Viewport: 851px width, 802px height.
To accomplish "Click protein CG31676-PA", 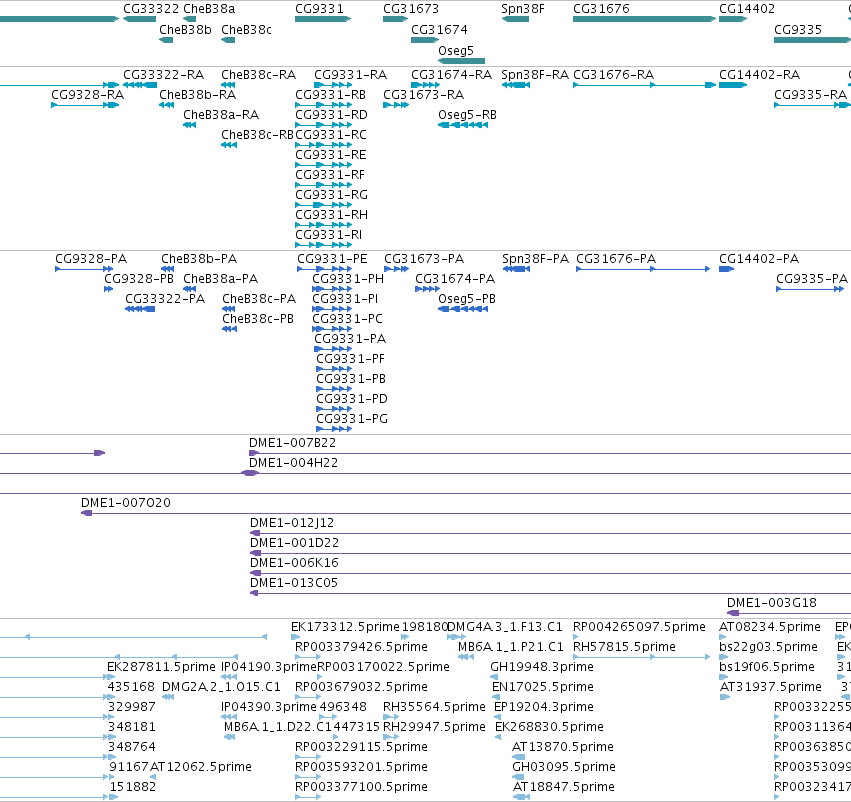I will [x=616, y=259].
